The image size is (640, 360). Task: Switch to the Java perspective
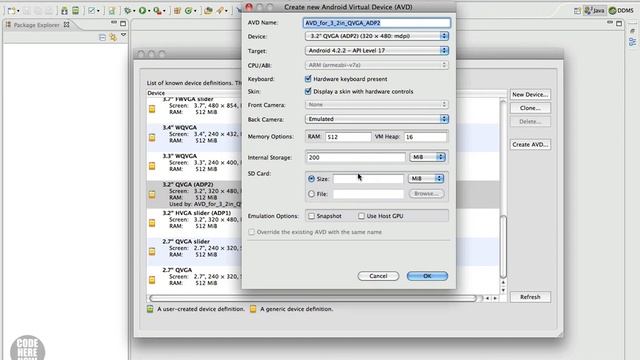coord(594,11)
